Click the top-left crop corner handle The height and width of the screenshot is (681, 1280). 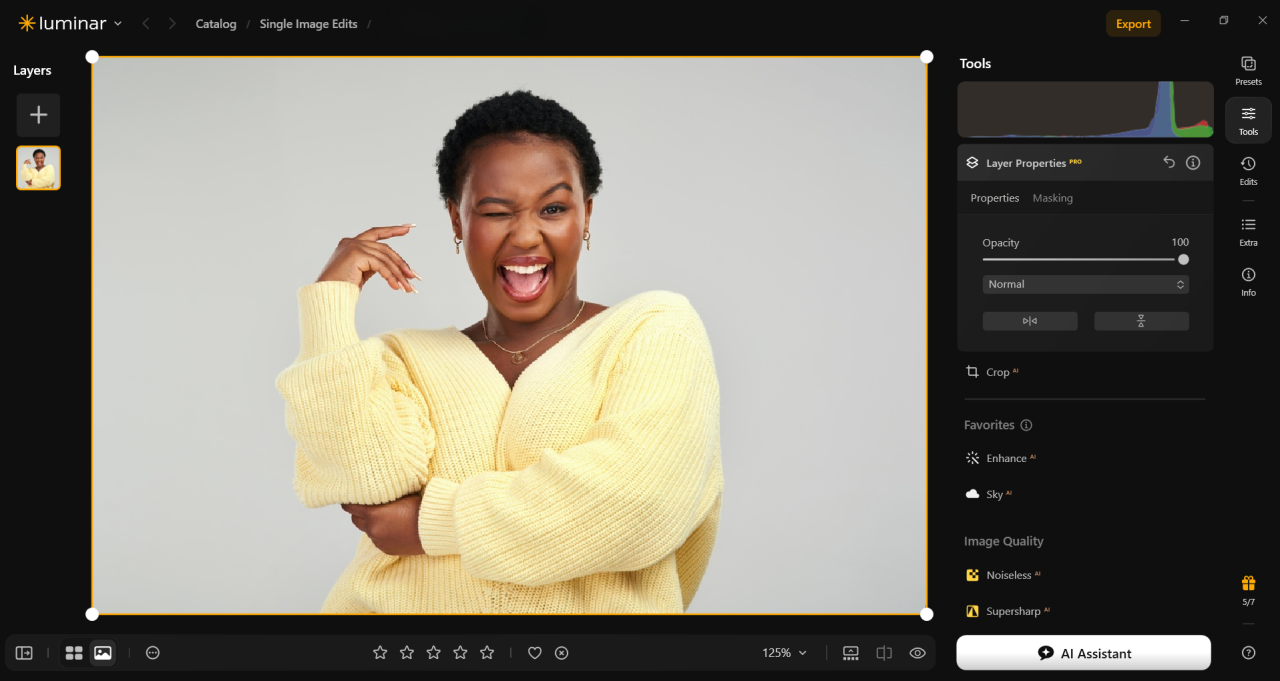[92, 57]
